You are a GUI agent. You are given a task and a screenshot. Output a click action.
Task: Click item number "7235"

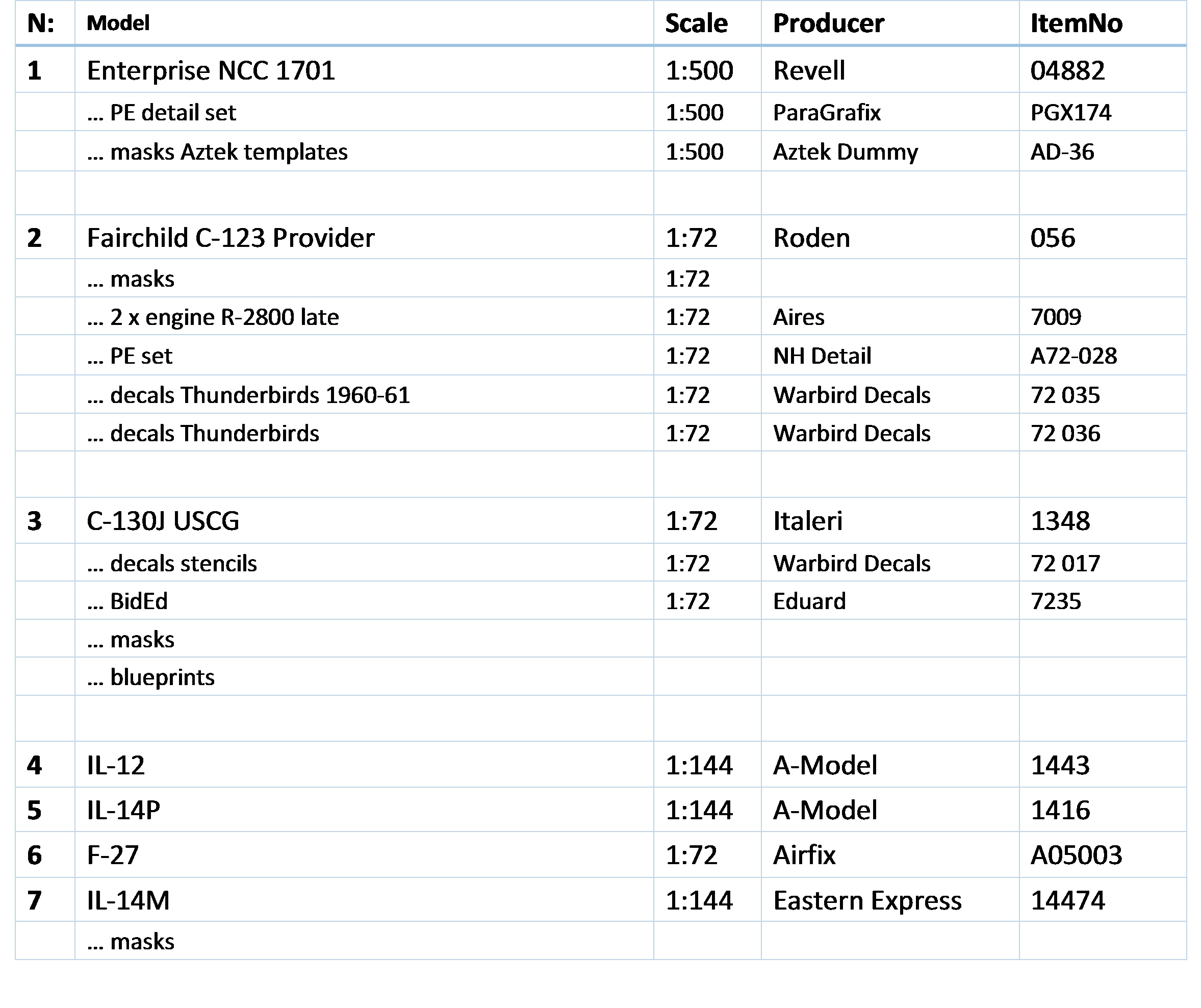coord(1056,601)
